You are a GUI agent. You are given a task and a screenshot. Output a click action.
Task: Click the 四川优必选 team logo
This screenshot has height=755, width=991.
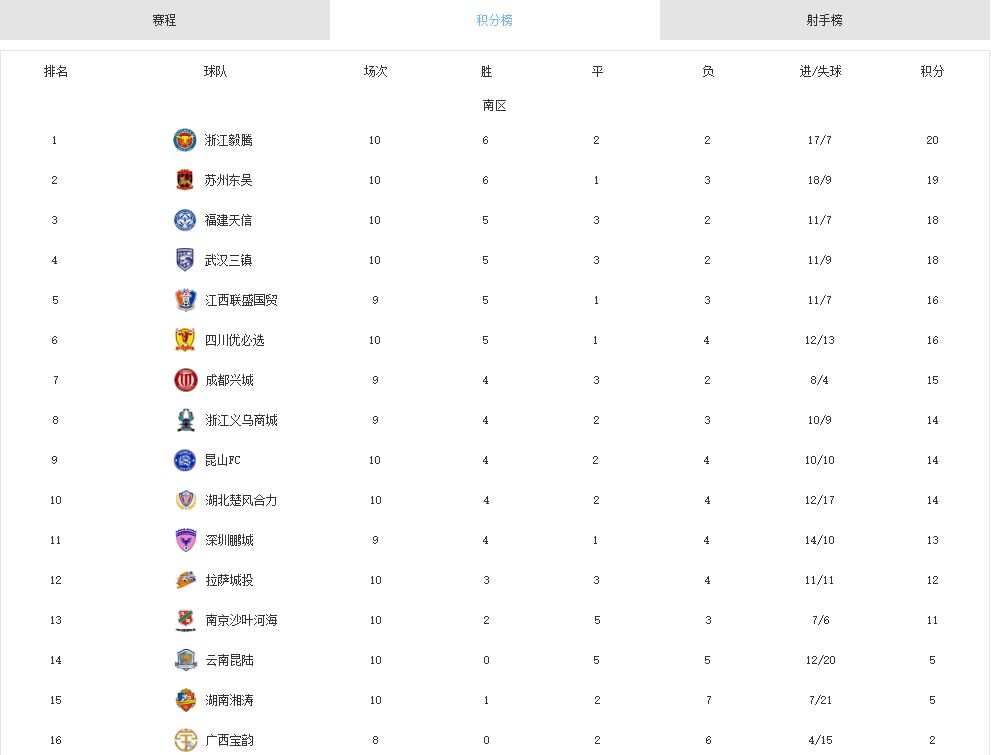click(x=185, y=340)
